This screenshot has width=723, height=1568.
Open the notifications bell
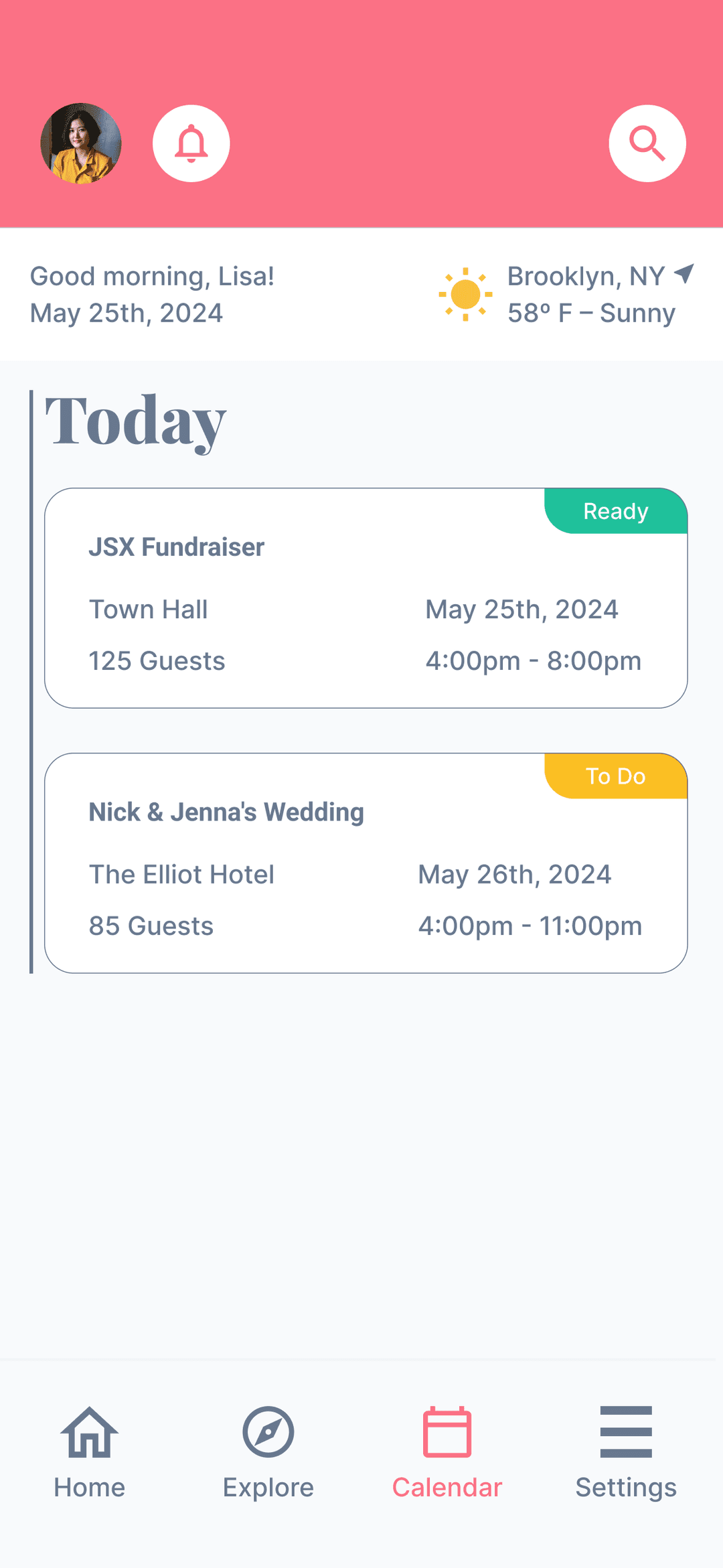click(191, 143)
